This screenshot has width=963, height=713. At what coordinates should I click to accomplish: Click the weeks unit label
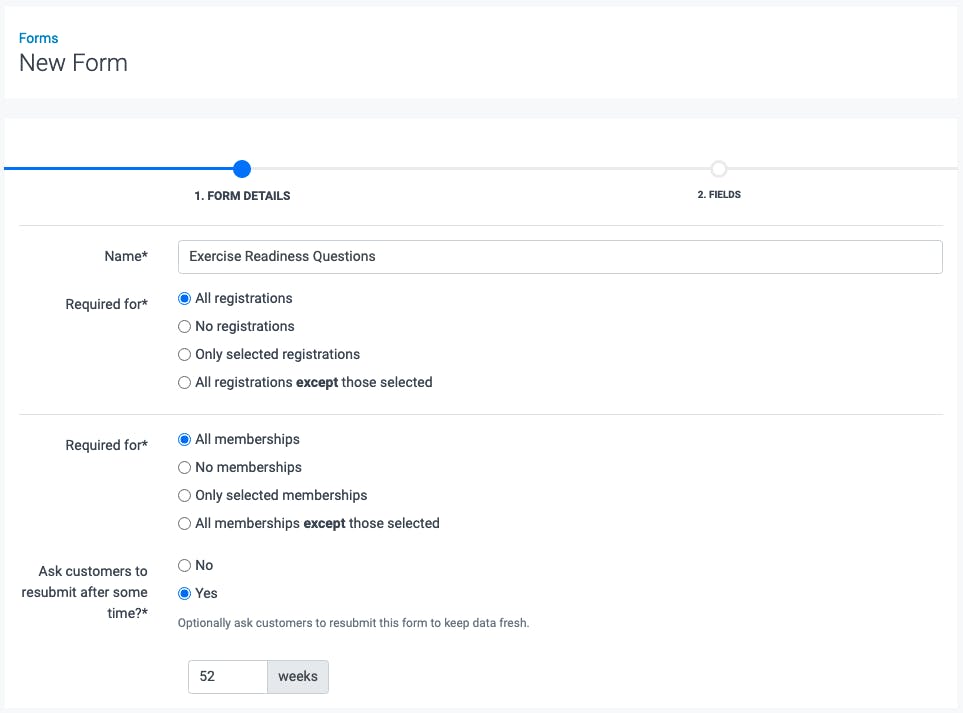pos(297,676)
